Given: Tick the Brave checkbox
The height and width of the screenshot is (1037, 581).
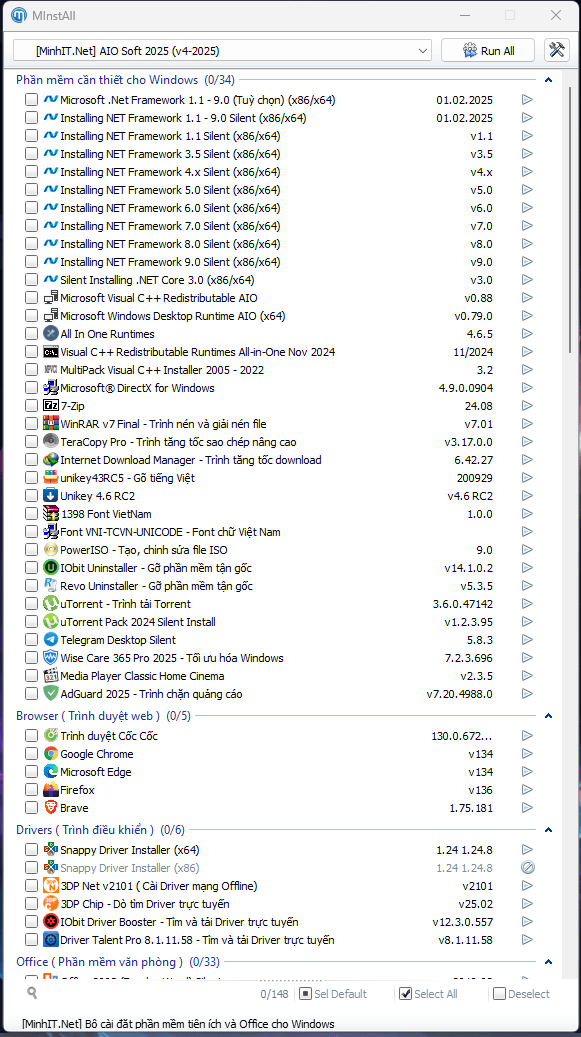Looking at the screenshot, I should click(x=31, y=808).
